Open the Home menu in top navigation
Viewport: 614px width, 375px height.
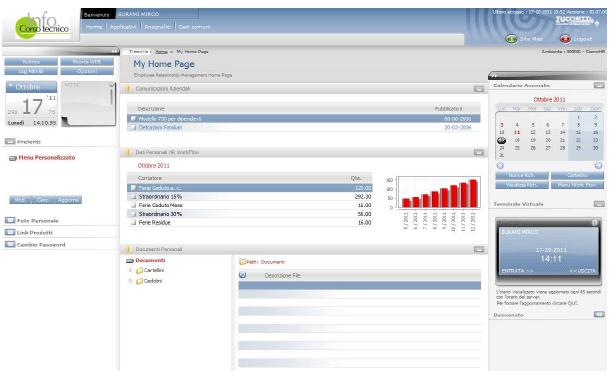(x=94, y=27)
